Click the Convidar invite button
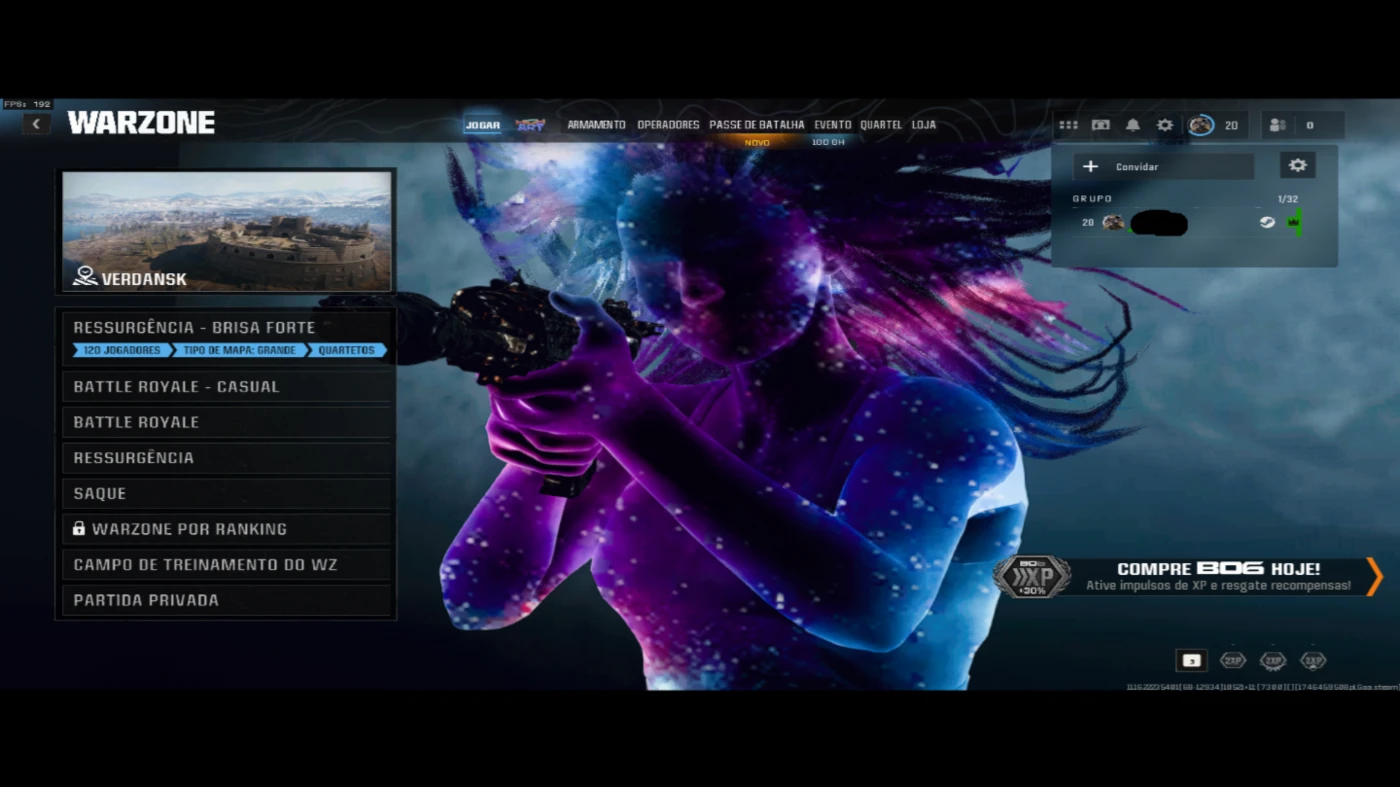 (1164, 166)
